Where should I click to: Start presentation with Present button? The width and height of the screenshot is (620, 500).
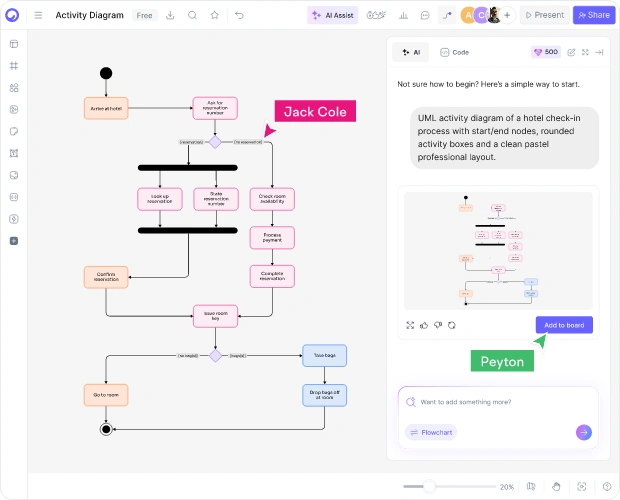[544, 15]
